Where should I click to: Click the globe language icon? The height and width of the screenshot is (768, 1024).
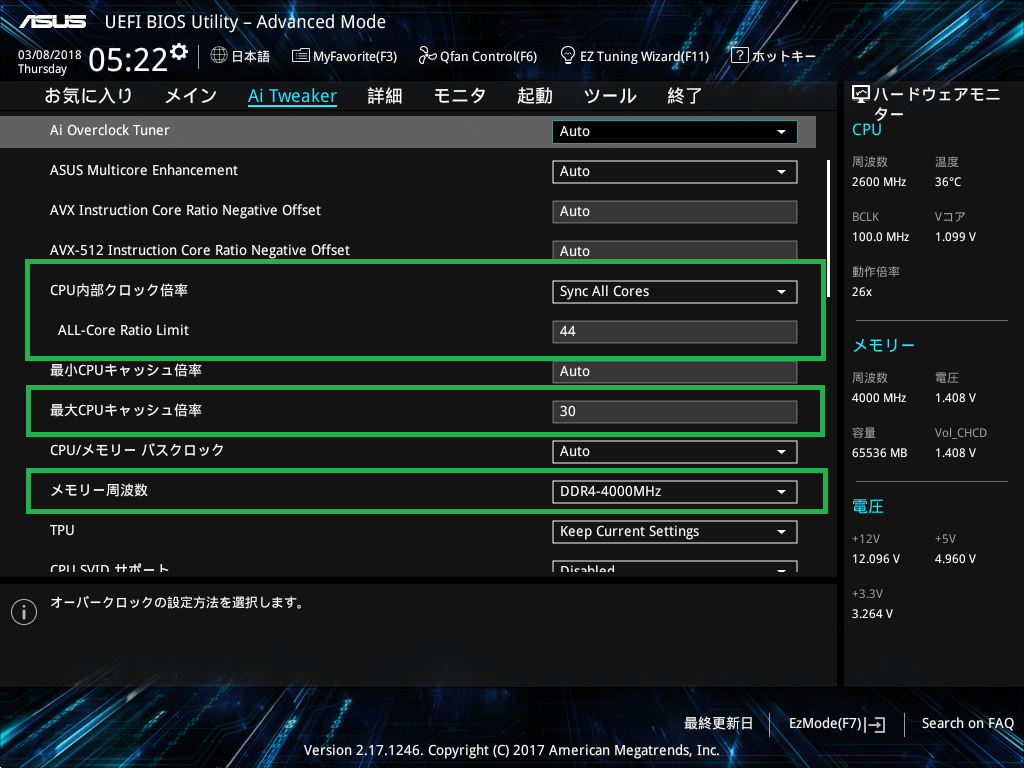(x=219, y=56)
